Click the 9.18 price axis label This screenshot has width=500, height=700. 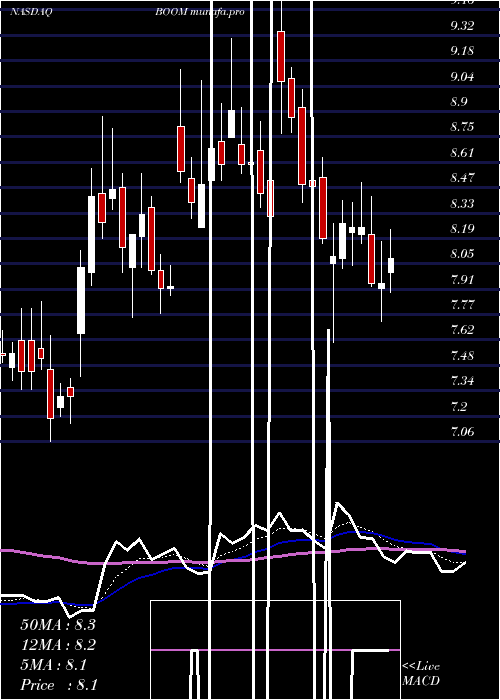click(x=462, y=51)
